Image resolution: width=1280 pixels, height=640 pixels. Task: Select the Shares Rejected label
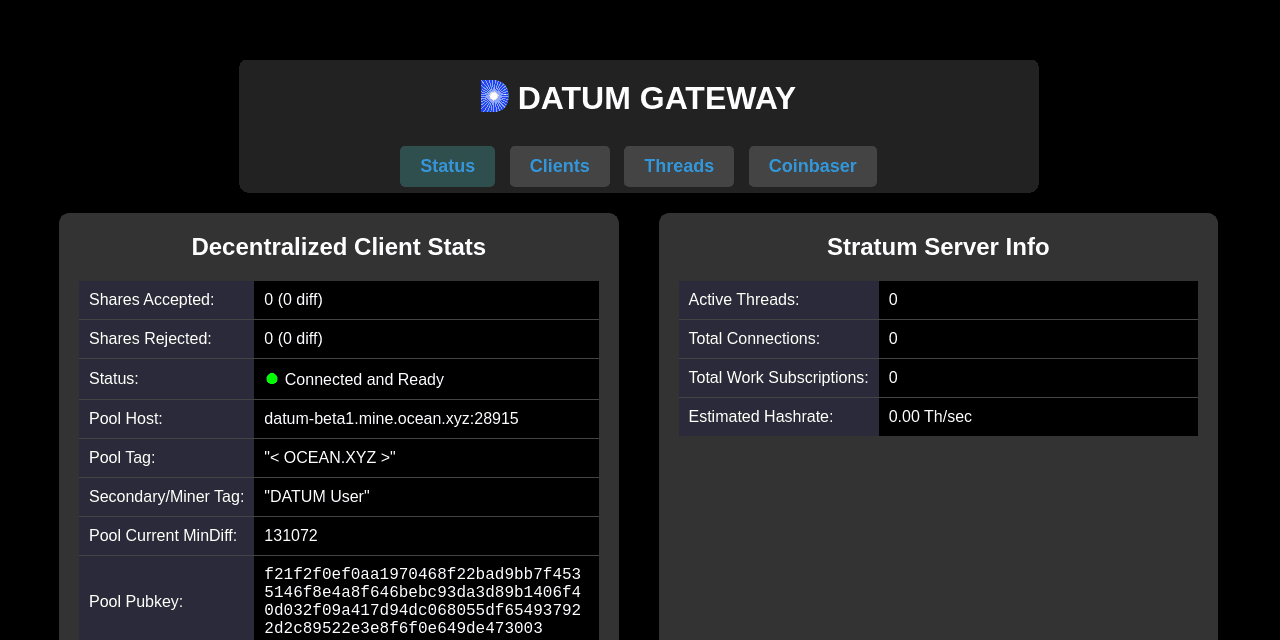pos(150,339)
